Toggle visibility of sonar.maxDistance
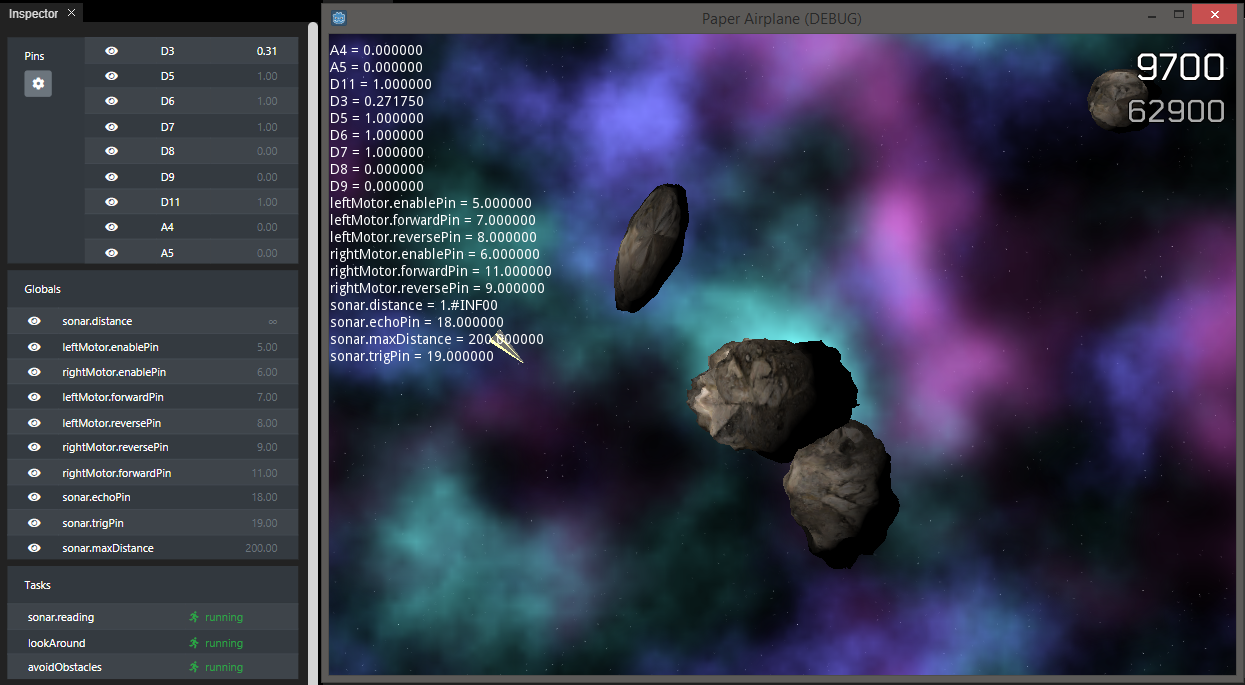Screen dimensions: 1245x685 [x=34, y=547]
